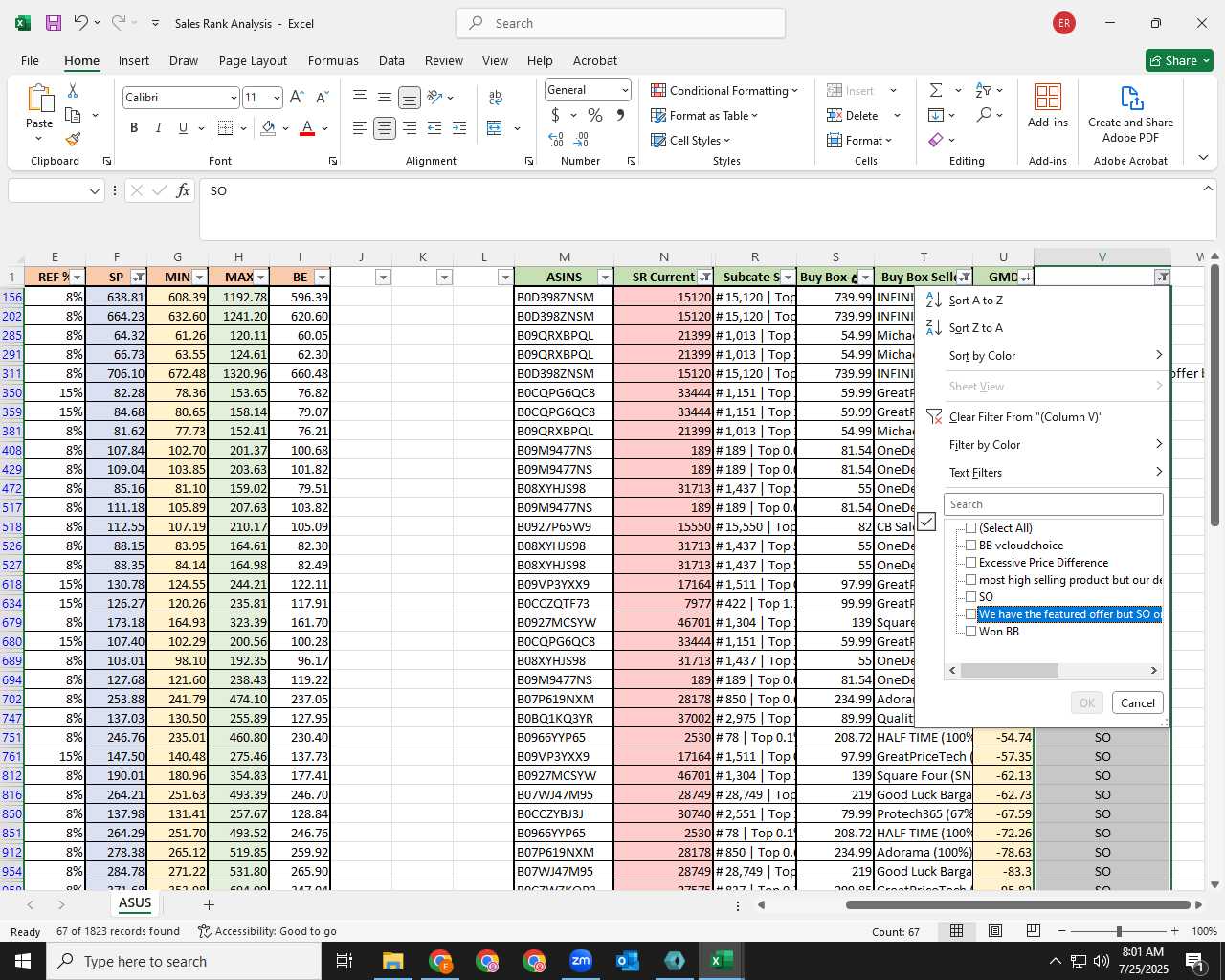This screenshot has height=980, width=1225.
Task: Click the Format Painter brush icon
Action: point(73,139)
